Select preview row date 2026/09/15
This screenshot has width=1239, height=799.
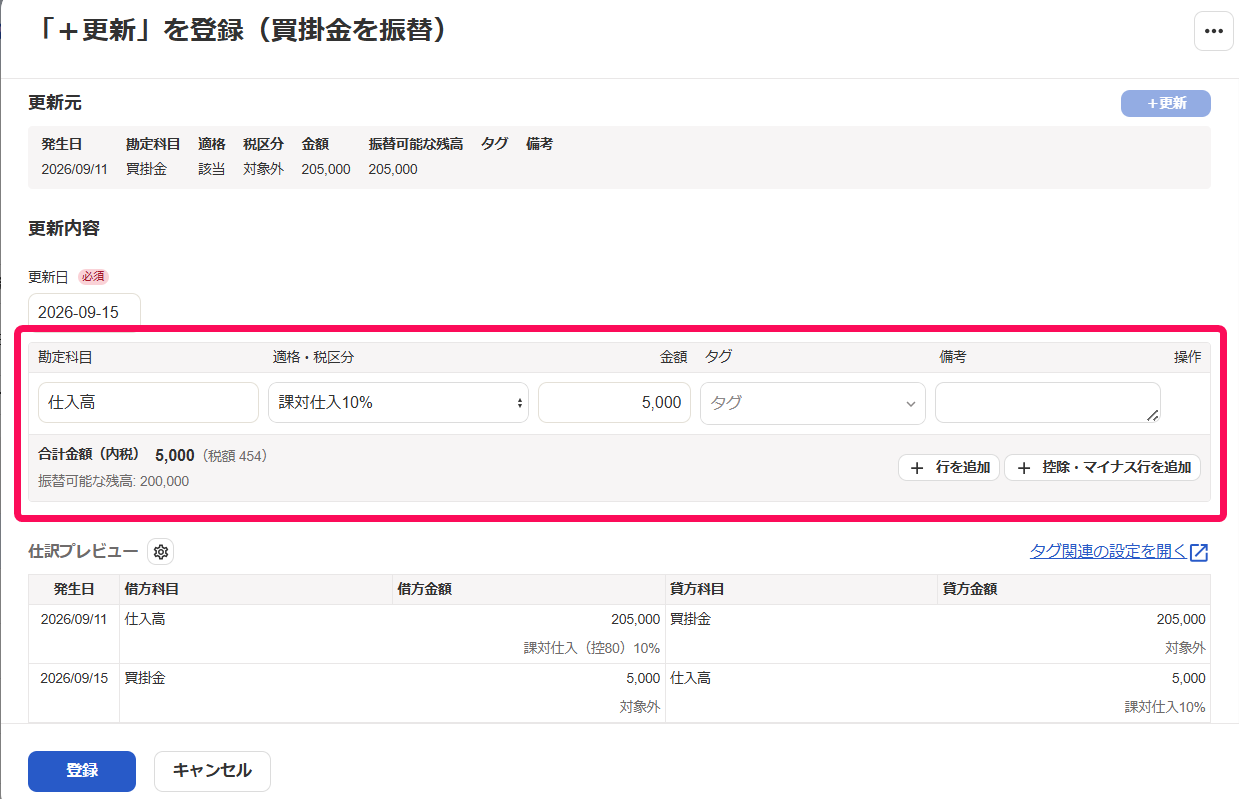click(74, 678)
